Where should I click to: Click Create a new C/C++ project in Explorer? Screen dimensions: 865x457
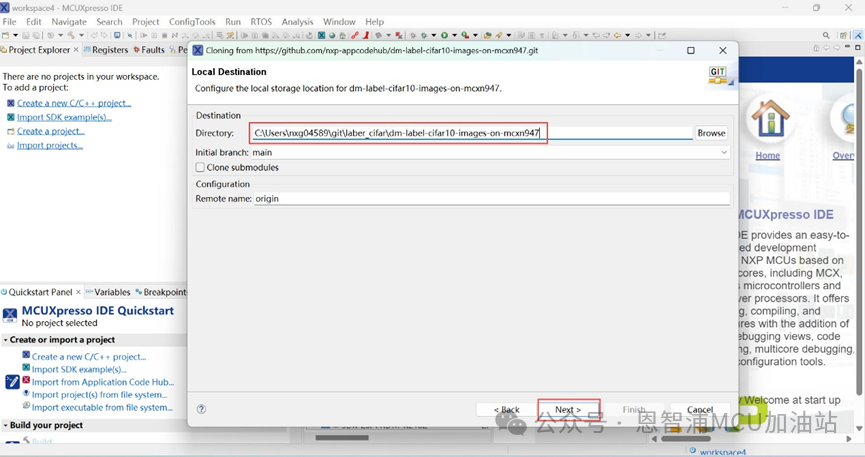[x=74, y=103]
